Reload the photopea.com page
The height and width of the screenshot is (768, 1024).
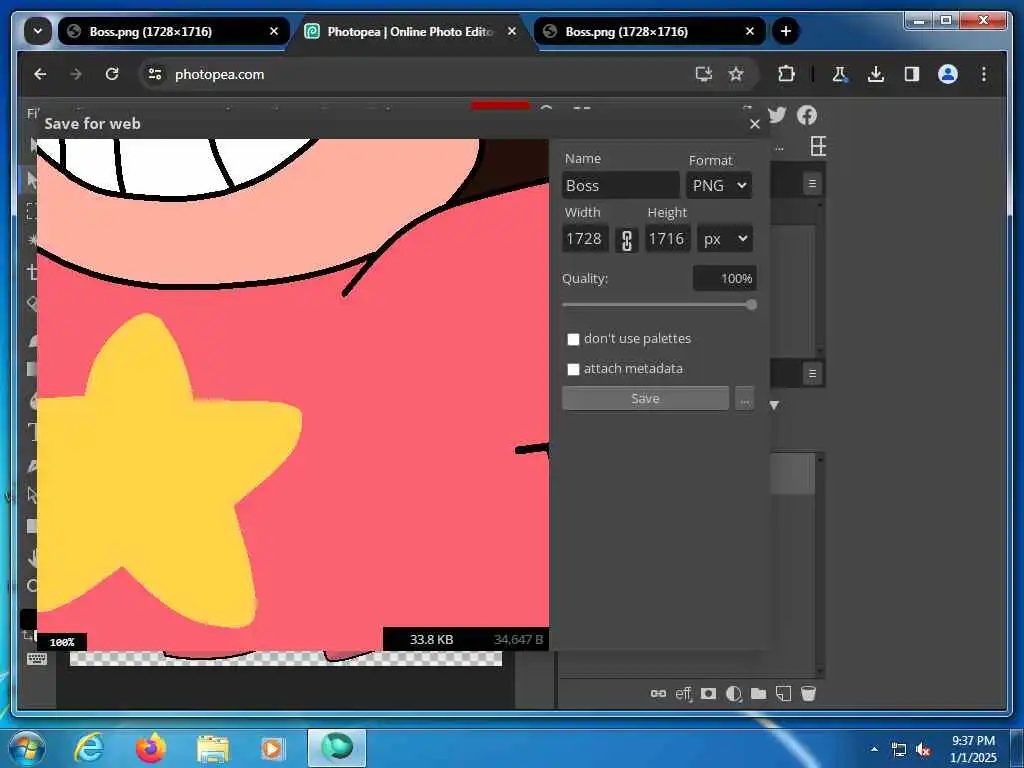pos(112,74)
